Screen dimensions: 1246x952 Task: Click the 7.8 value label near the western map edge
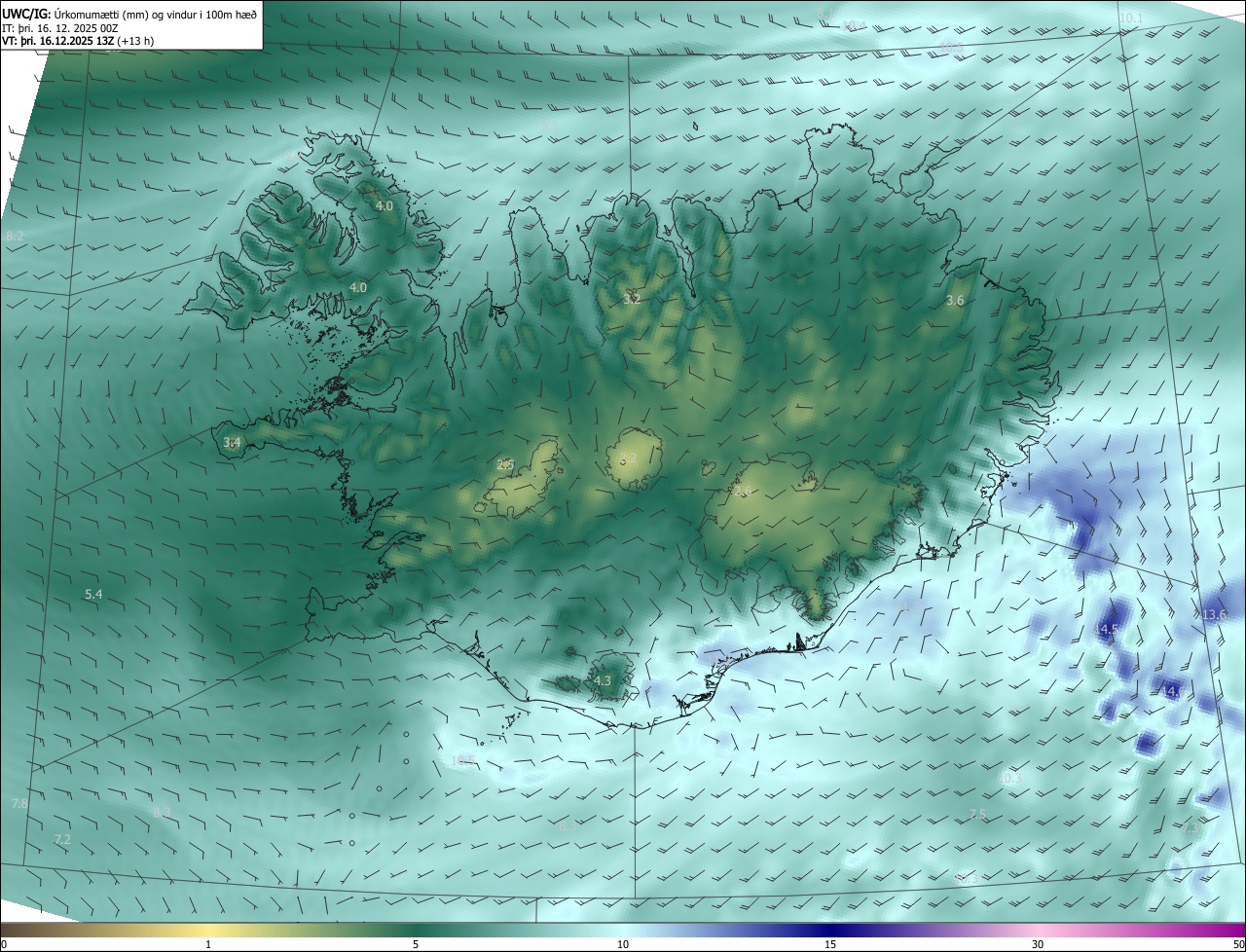pyautogui.click(x=19, y=804)
